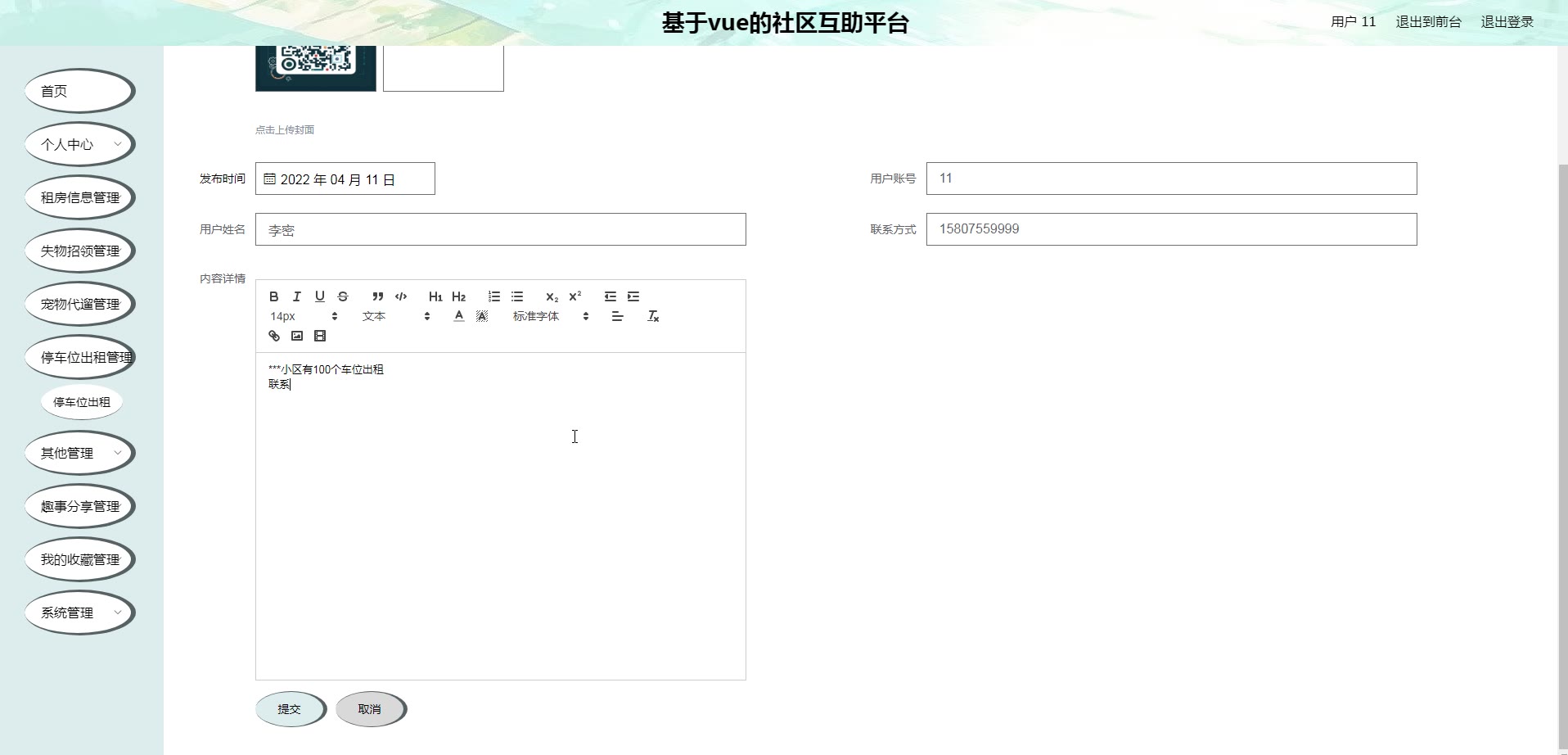Click the 退出到前台 link
Image resolution: width=1568 pixels, height=755 pixels.
point(1428,22)
